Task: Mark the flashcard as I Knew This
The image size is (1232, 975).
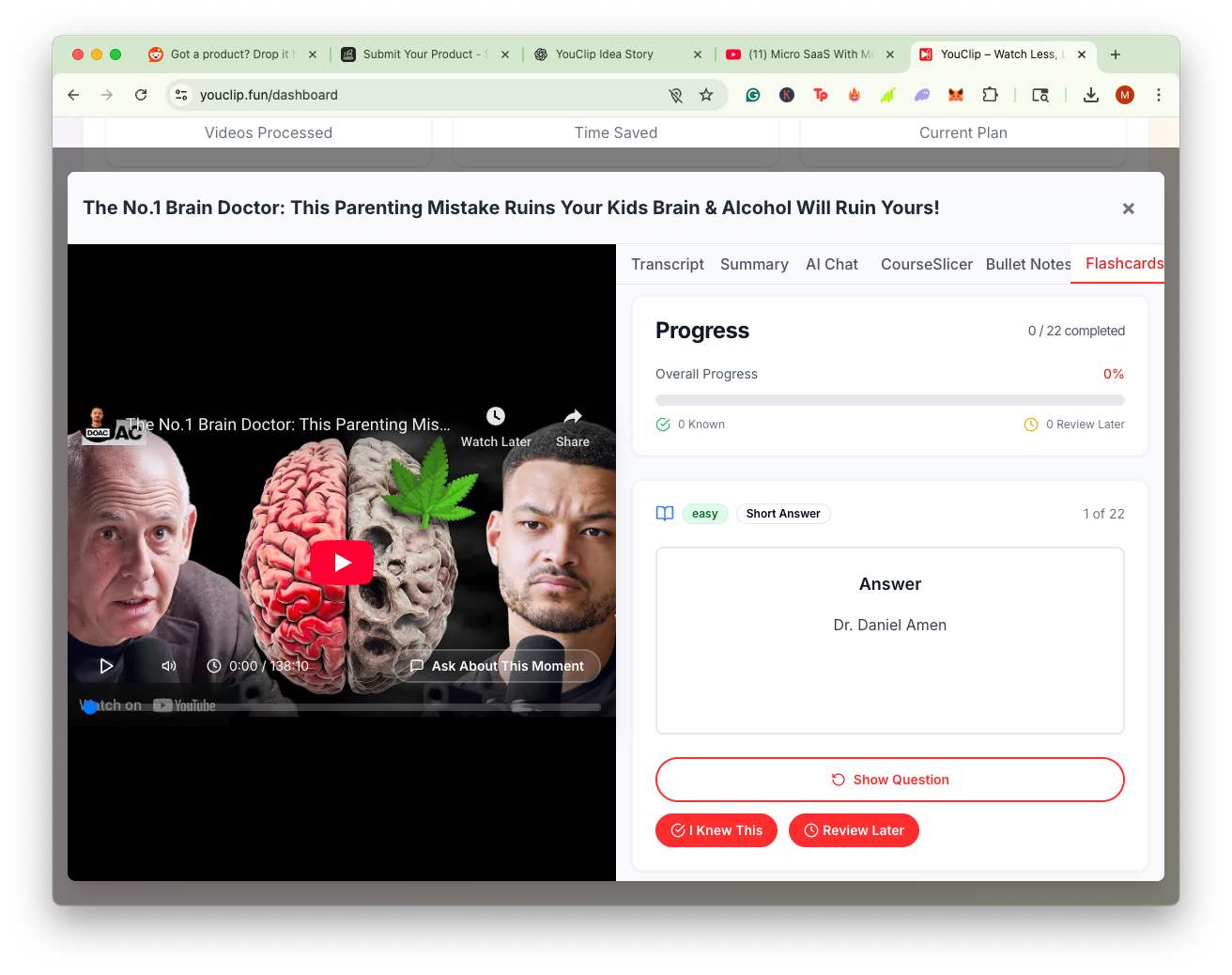Action: [x=716, y=830]
